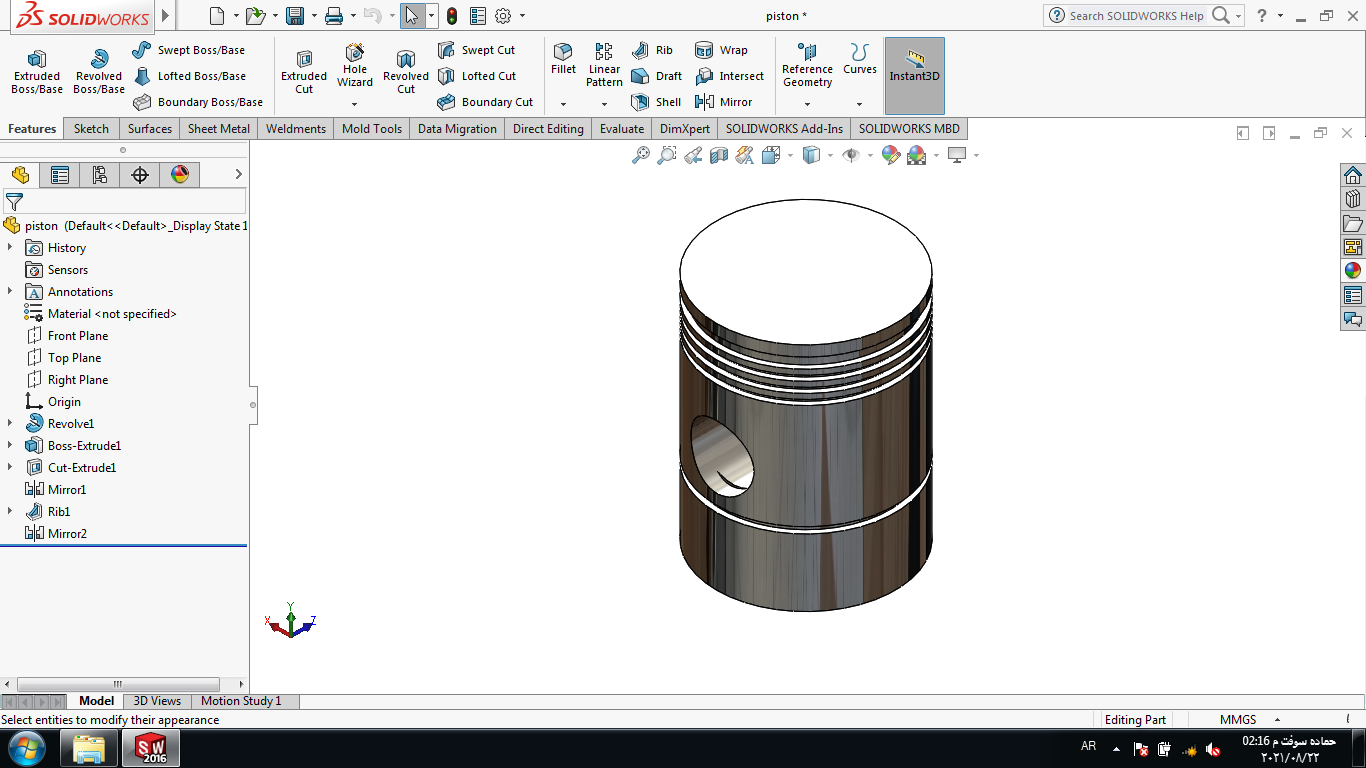Expand the History folder in tree
The height and width of the screenshot is (768, 1366).
coord(10,248)
